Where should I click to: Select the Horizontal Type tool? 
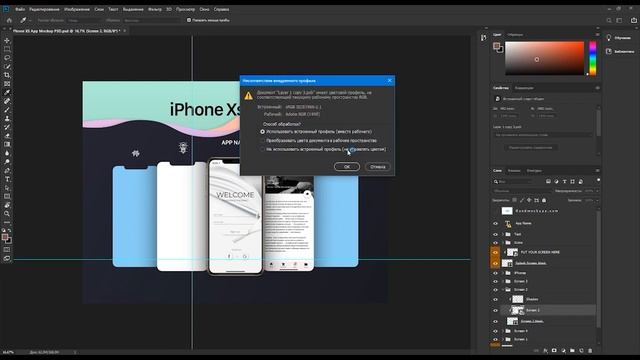click(7, 179)
